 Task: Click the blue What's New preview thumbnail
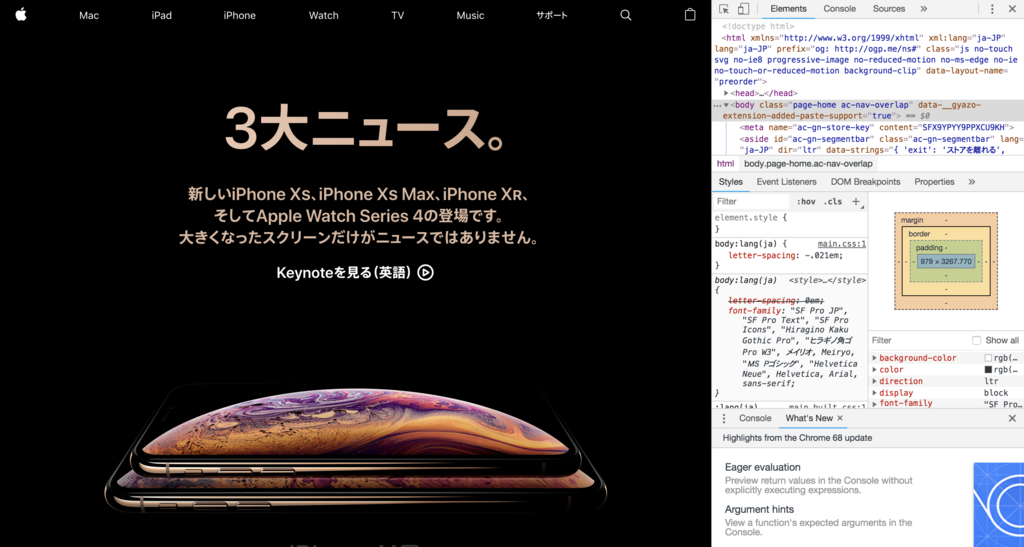[x=999, y=505]
